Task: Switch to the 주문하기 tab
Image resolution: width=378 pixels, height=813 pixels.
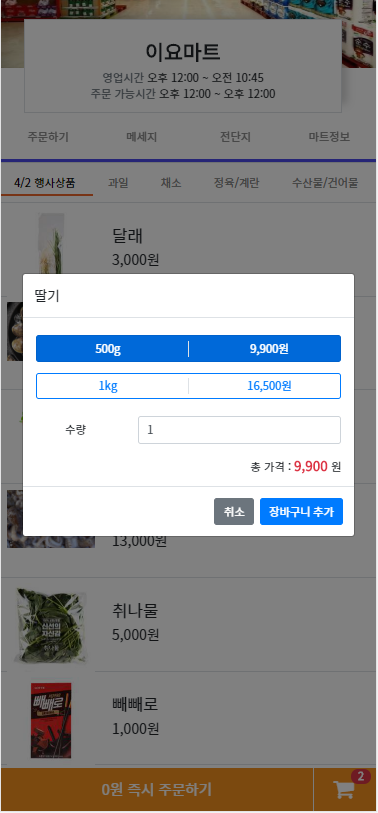Action: pos(48,137)
